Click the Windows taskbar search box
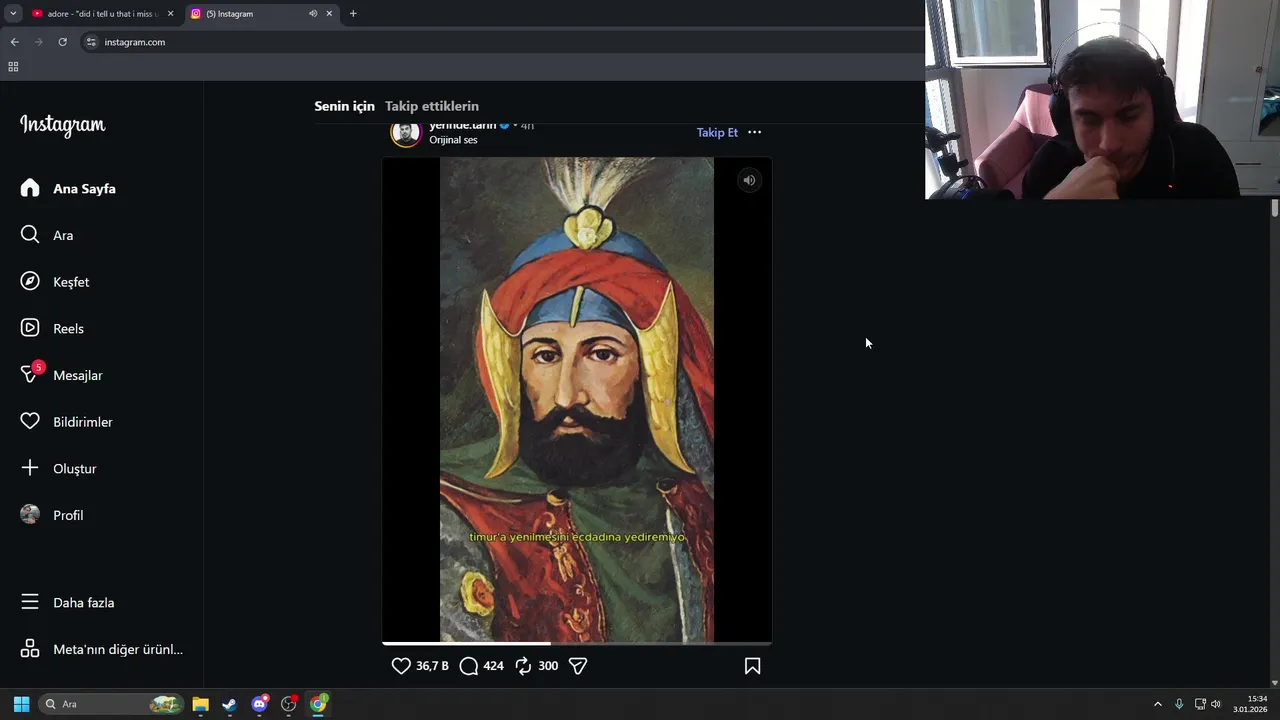 coord(111,704)
